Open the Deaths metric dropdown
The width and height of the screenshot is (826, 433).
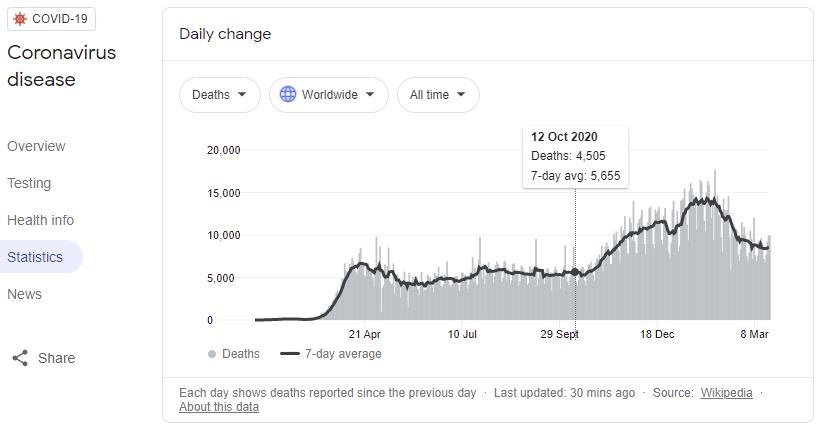pyautogui.click(x=220, y=95)
